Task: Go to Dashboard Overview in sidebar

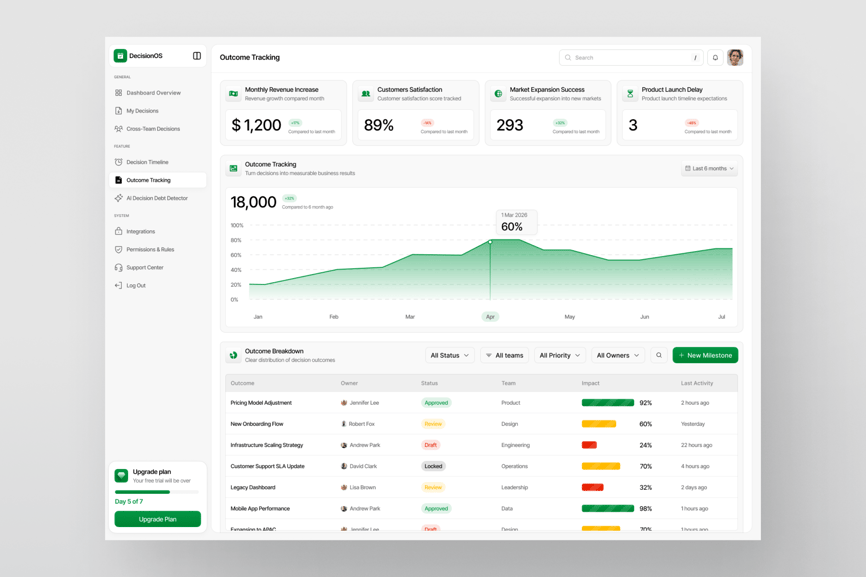Action: point(153,93)
